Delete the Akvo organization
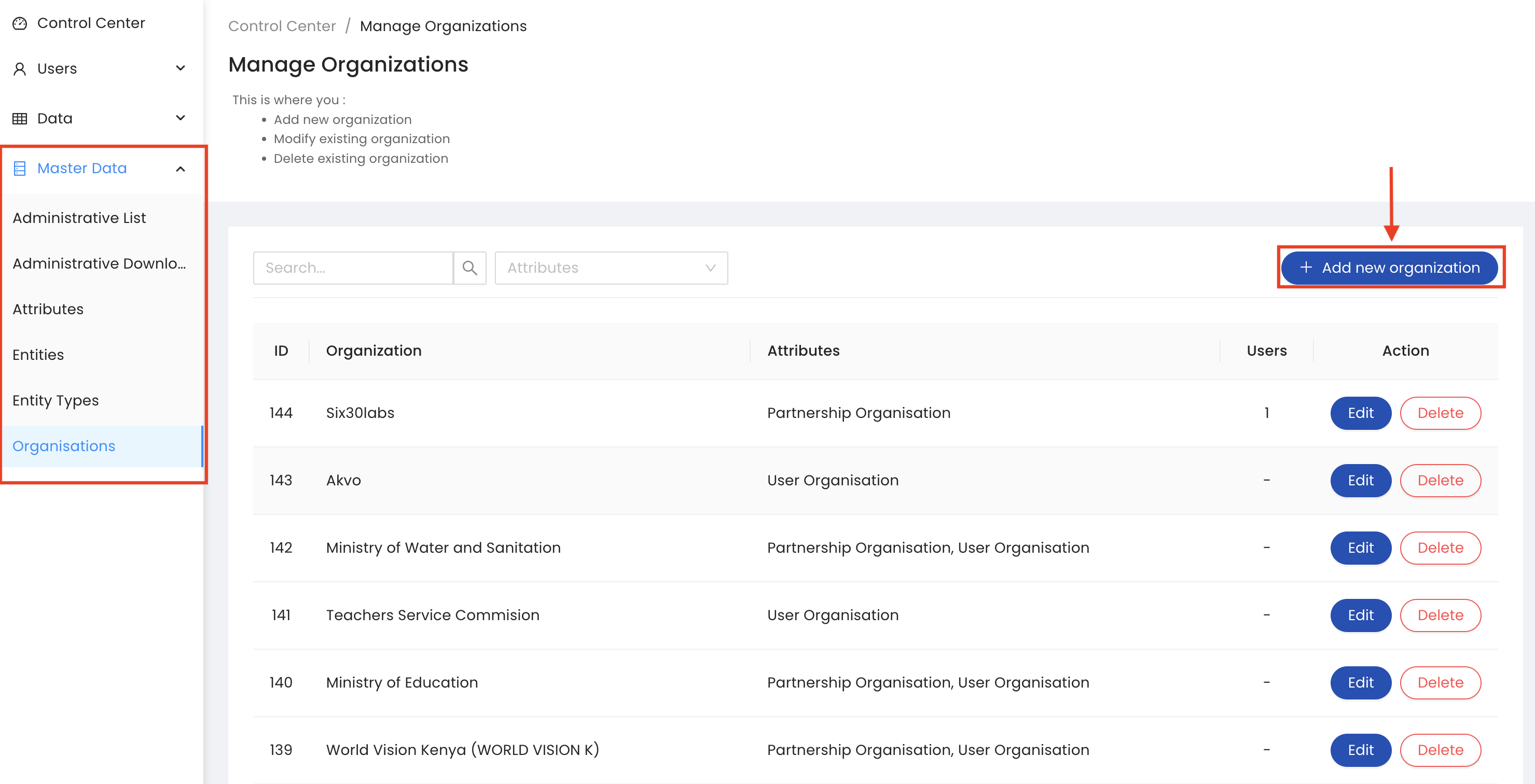The height and width of the screenshot is (784, 1535). click(x=1440, y=480)
